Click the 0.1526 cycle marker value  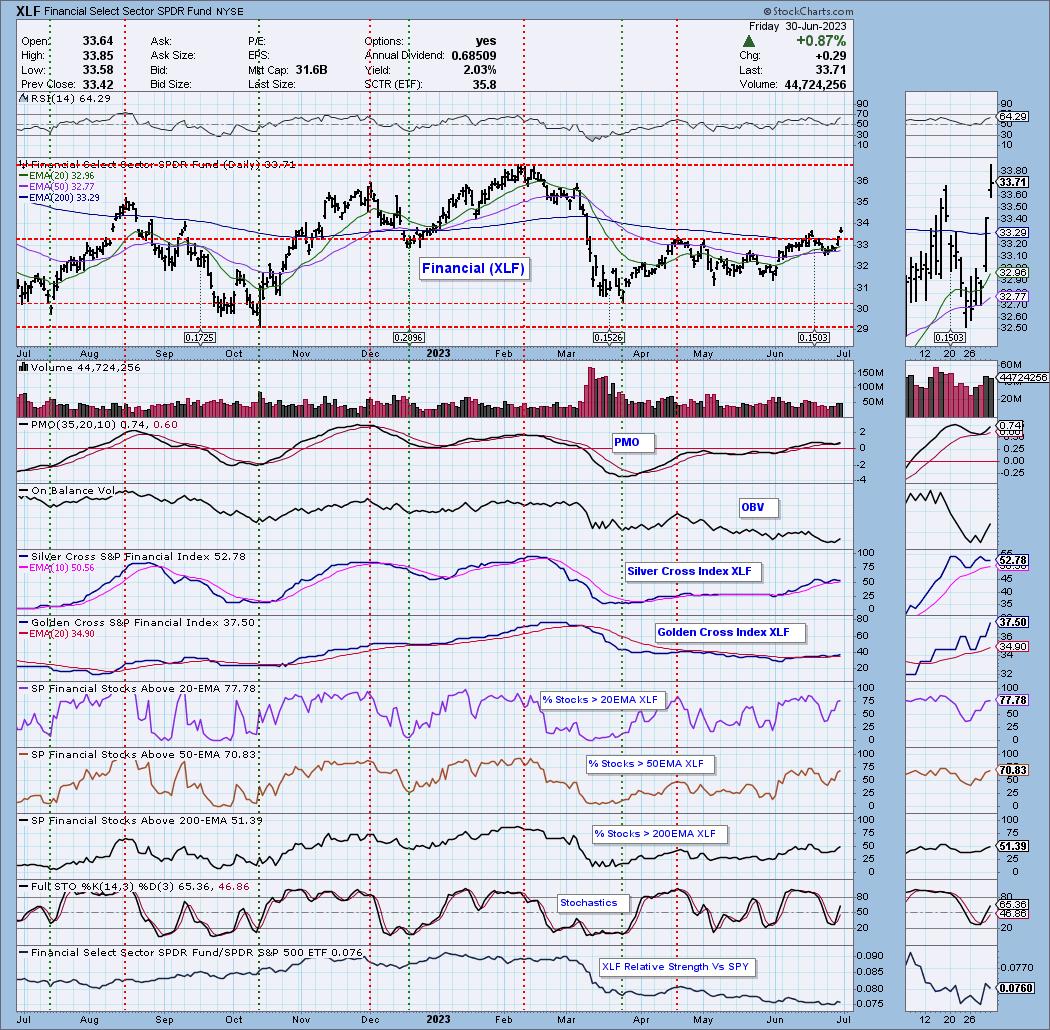coord(609,338)
